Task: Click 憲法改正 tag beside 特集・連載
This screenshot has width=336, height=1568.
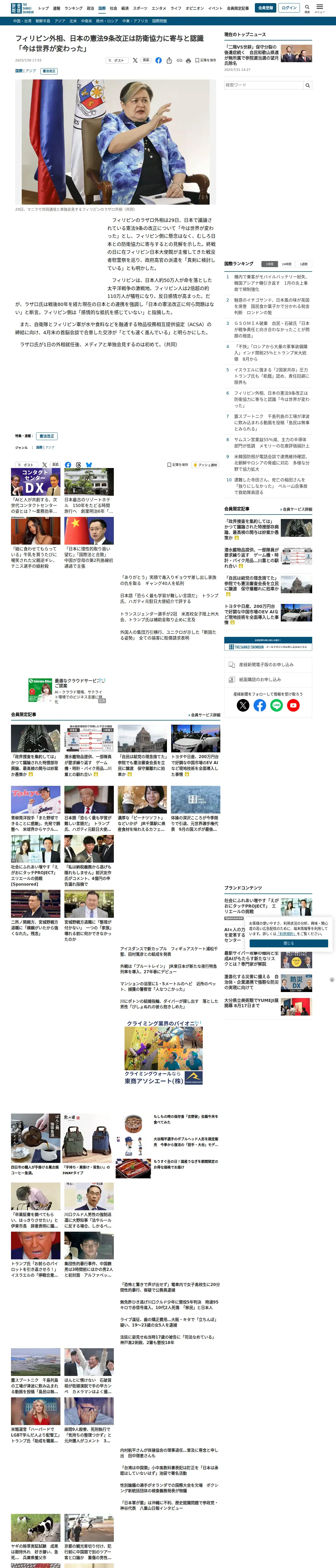Action: pyautogui.click(x=46, y=436)
